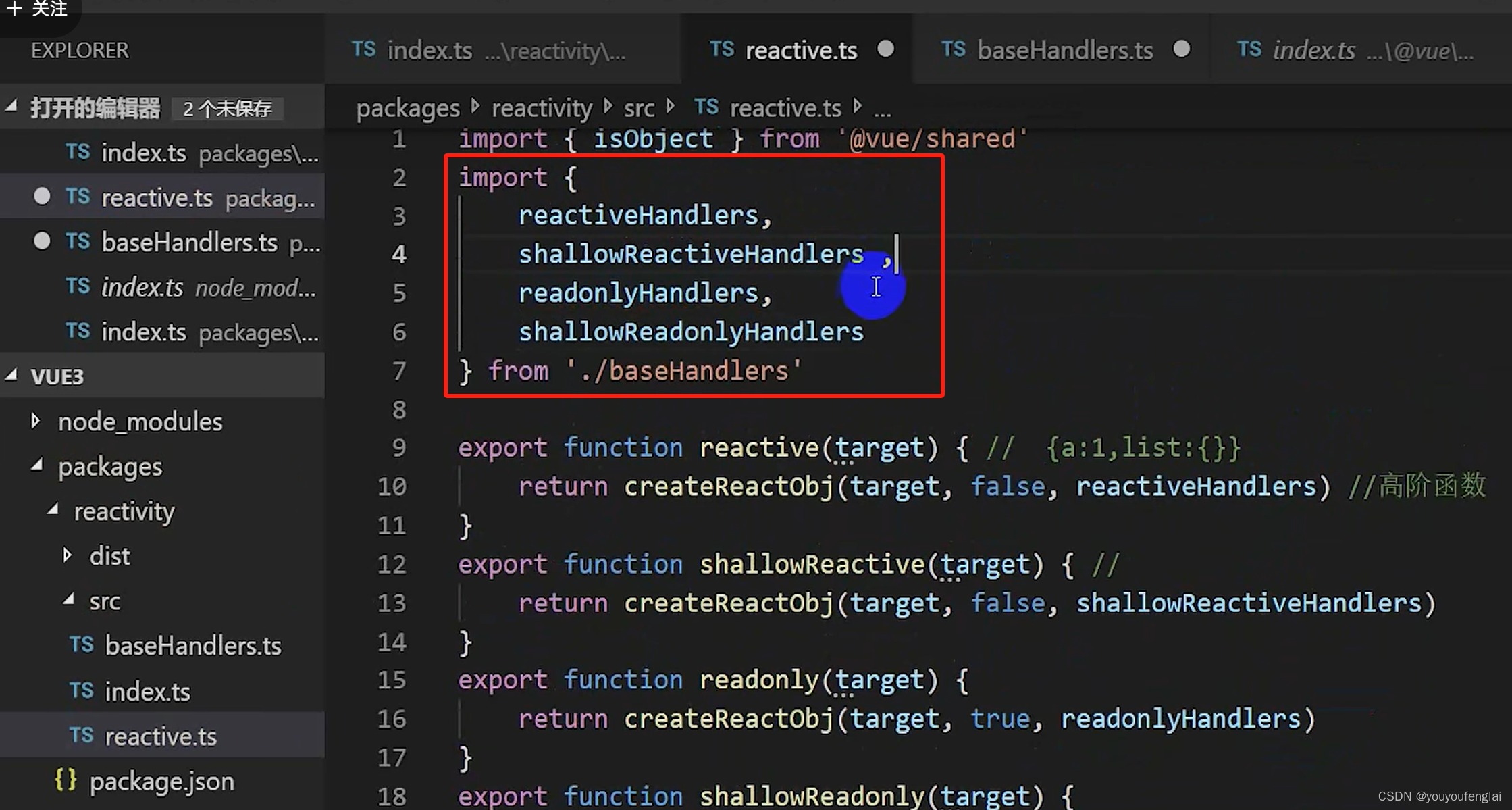1512x810 pixels.
Task: Click 'true' argument on line 16
Action: (x=999, y=719)
